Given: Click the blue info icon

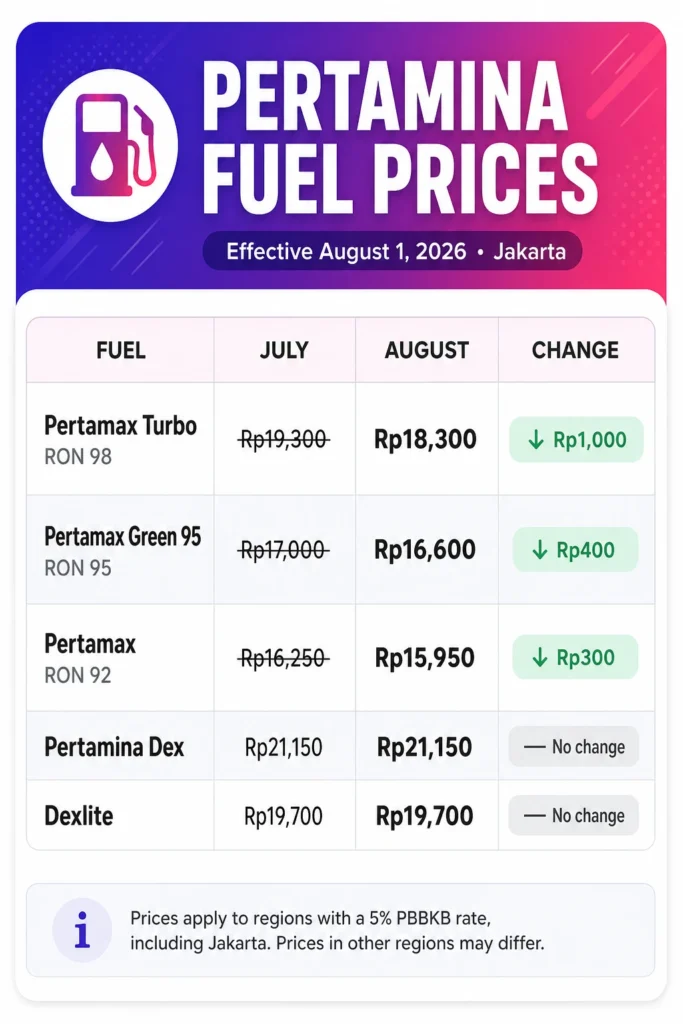Looking at the screenshot, I should coord(82,930).
